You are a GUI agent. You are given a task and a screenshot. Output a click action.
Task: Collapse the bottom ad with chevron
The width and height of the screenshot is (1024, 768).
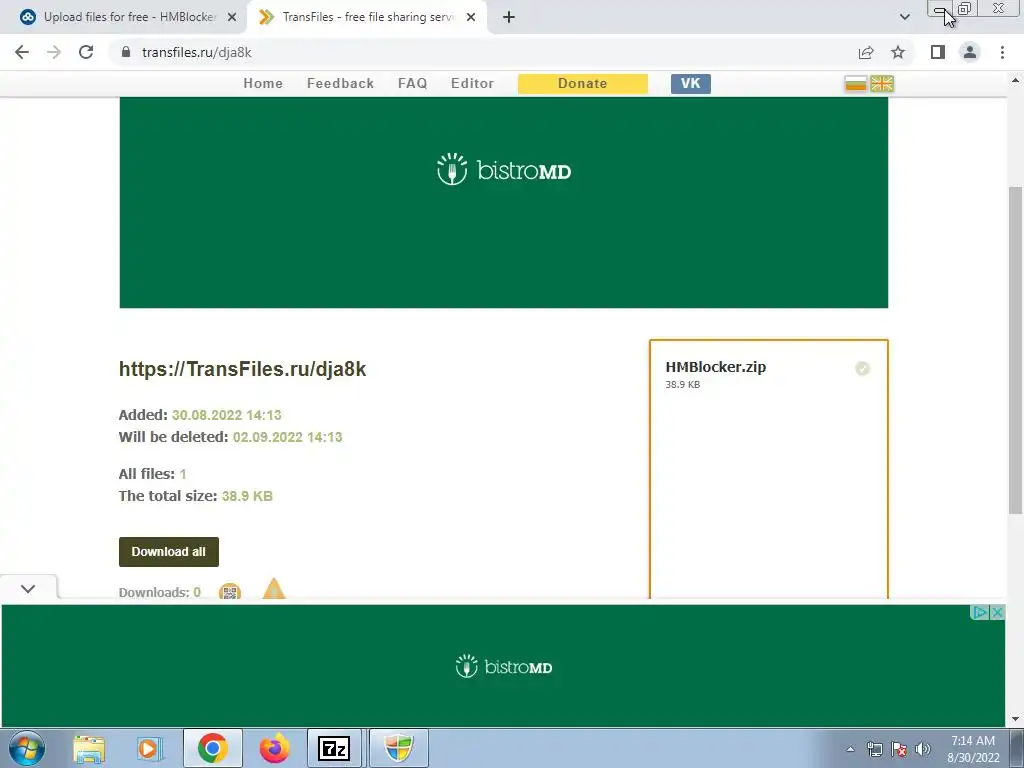tap(28, 588)
